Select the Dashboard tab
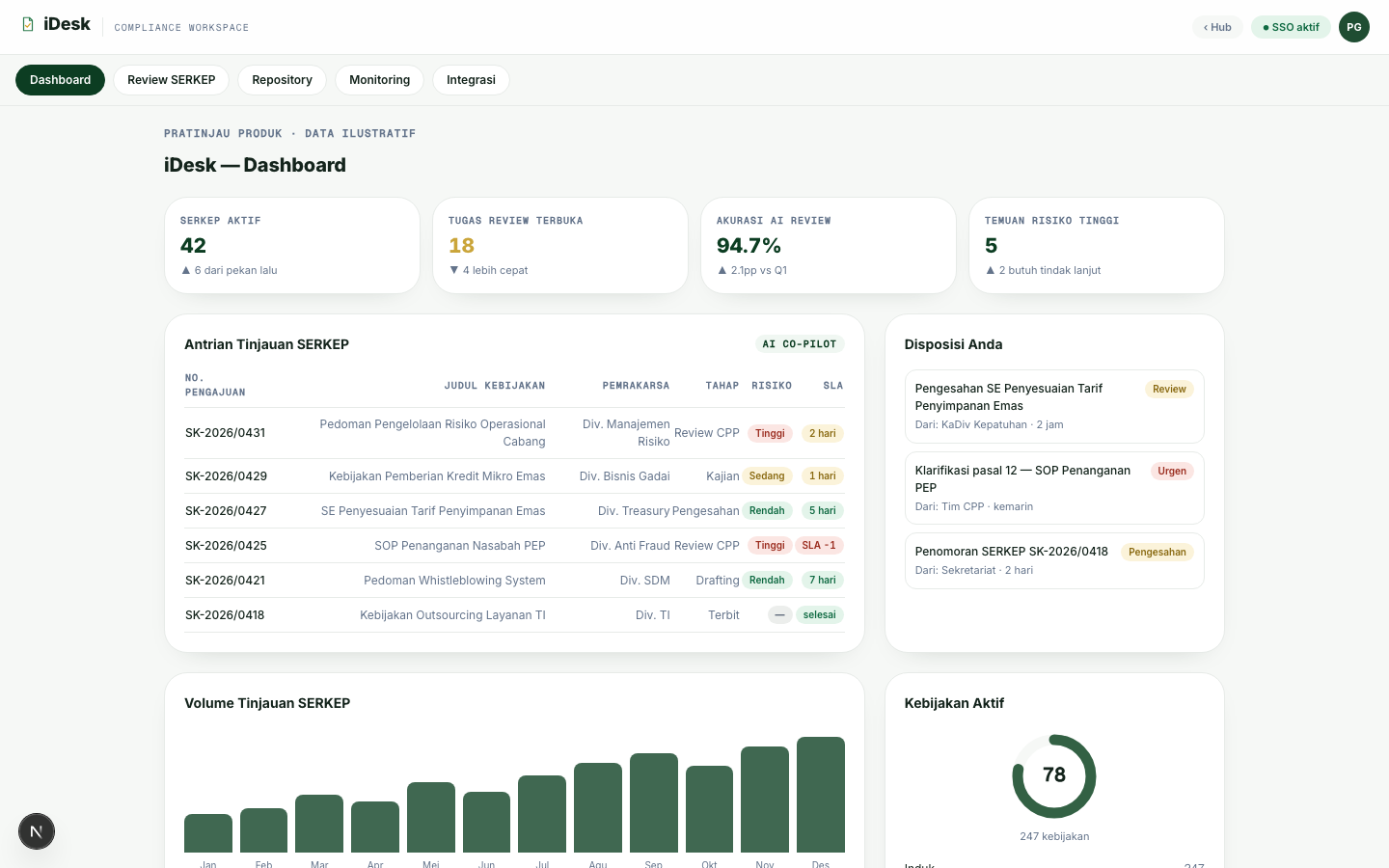 (60, 80)
